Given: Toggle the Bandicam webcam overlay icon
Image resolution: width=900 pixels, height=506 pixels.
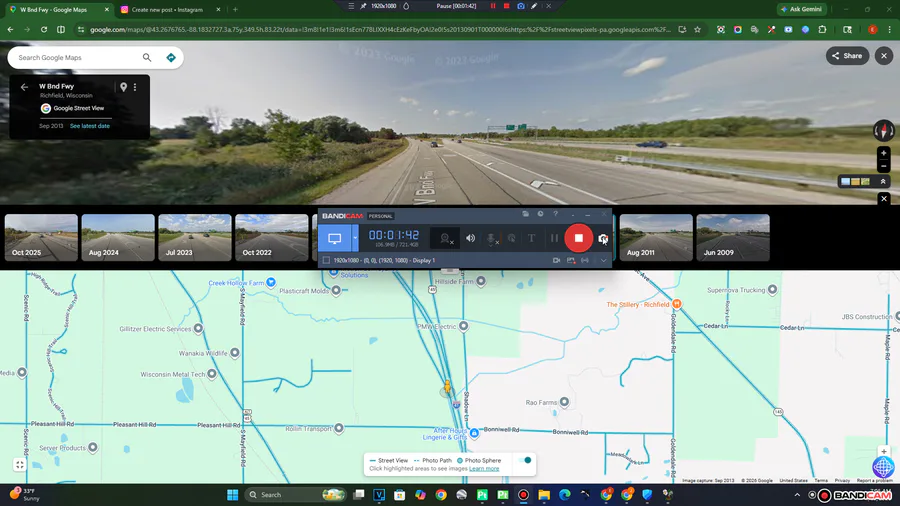Looking at the screenshot, I should coord(446,239).
